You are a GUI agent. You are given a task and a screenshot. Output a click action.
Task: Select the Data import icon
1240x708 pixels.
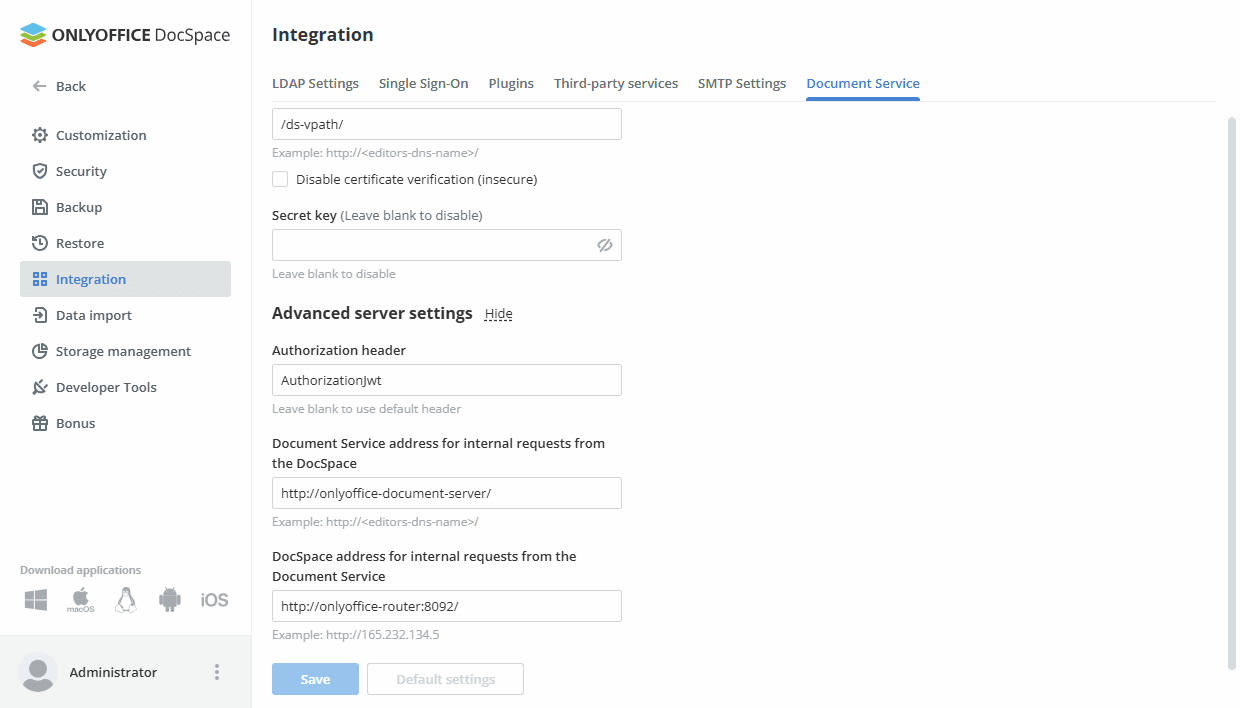[x=38, y=315]
